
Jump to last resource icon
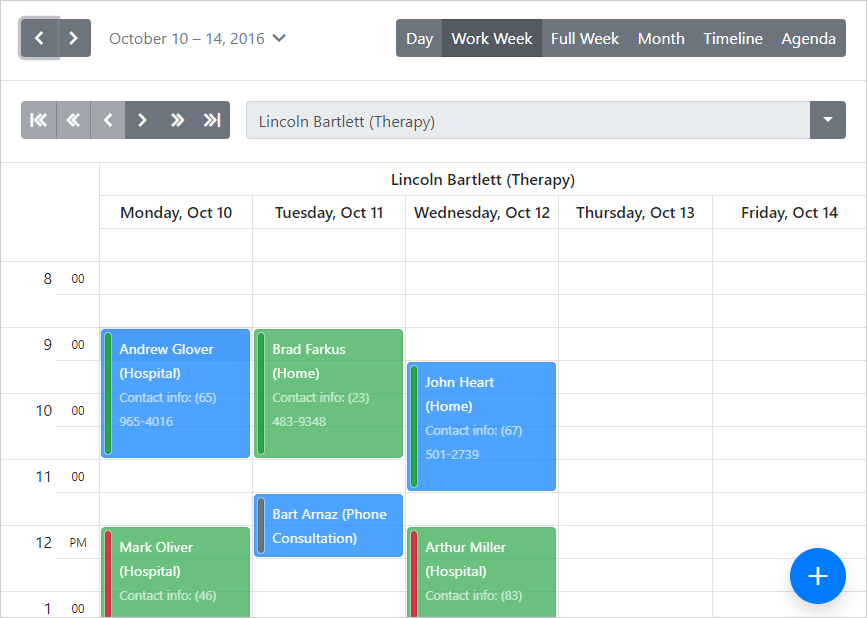212,120
